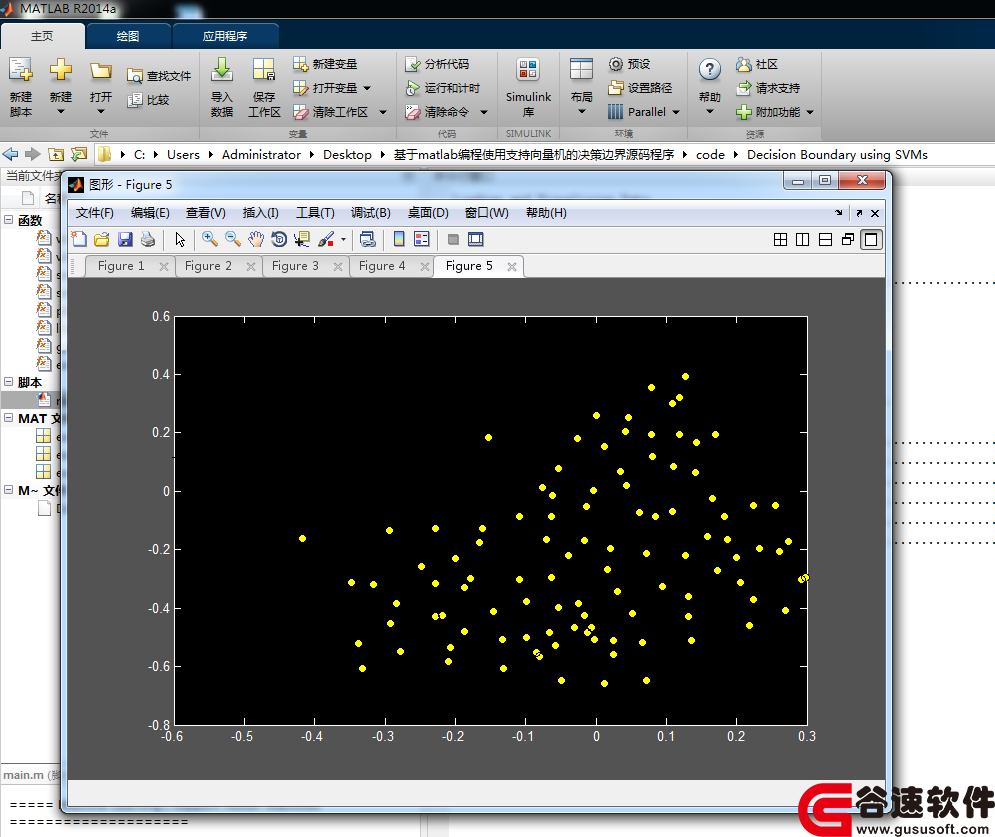The width and height of the screenshot is (995, 837).
Task: Close the Figure 4 tab
Action: (425, 267)
